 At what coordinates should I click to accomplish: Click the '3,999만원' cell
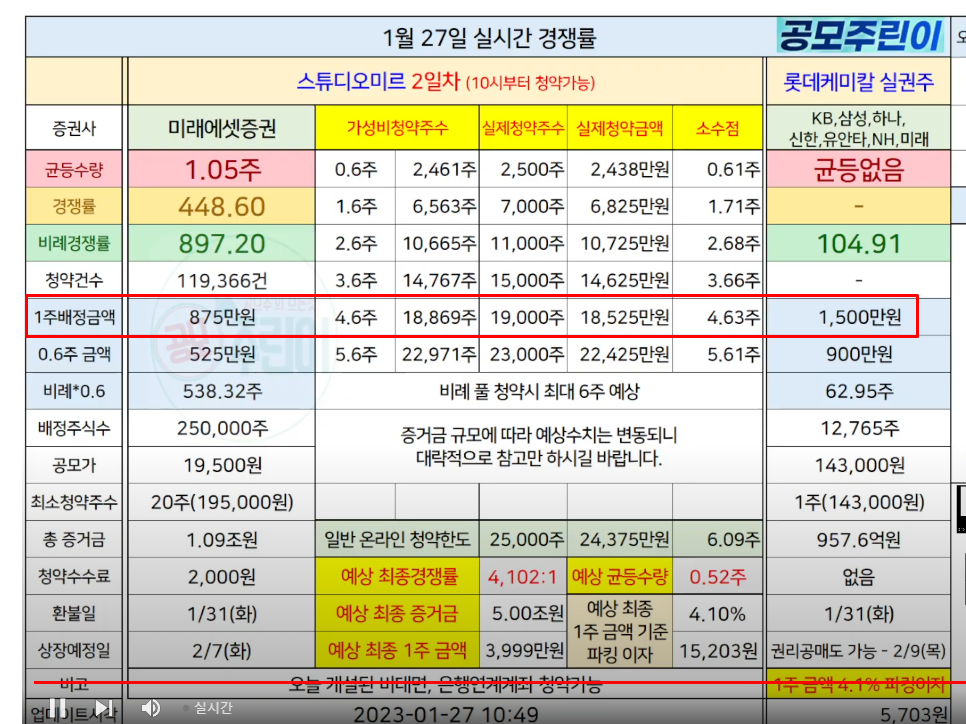523,651
